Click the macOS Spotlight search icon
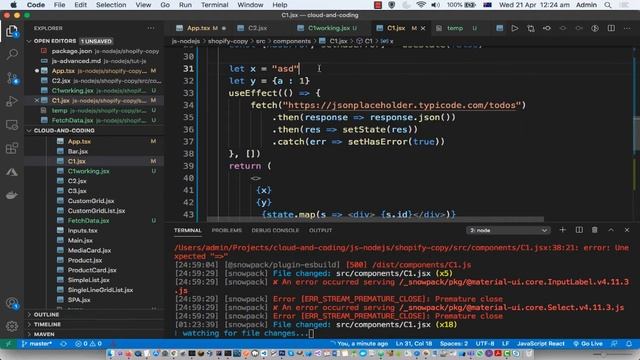Image resolution: width=640 pixels, height=360 pixels. 608,5
